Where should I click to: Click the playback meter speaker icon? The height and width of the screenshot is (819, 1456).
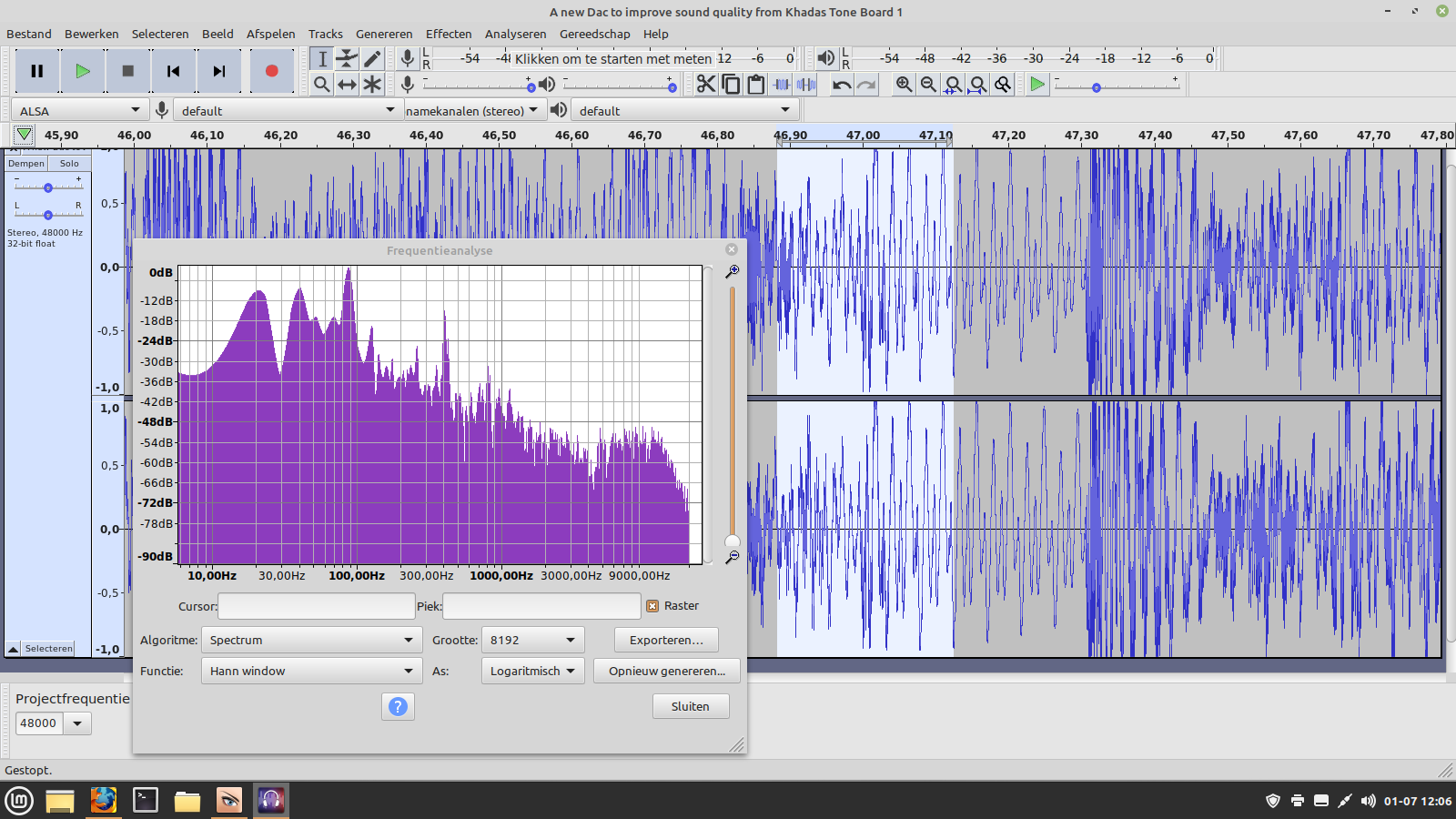tap(825, 58)
